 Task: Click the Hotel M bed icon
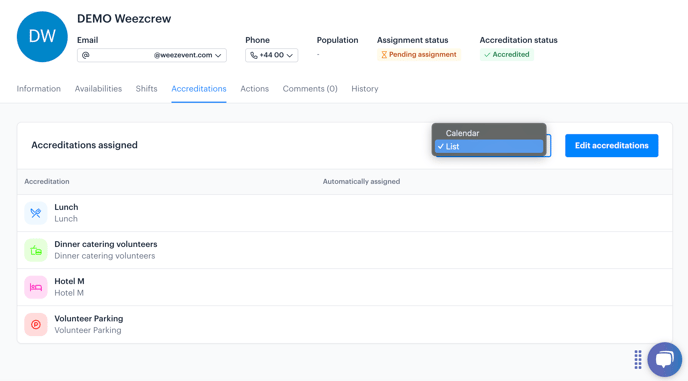[x=36, y=287]
